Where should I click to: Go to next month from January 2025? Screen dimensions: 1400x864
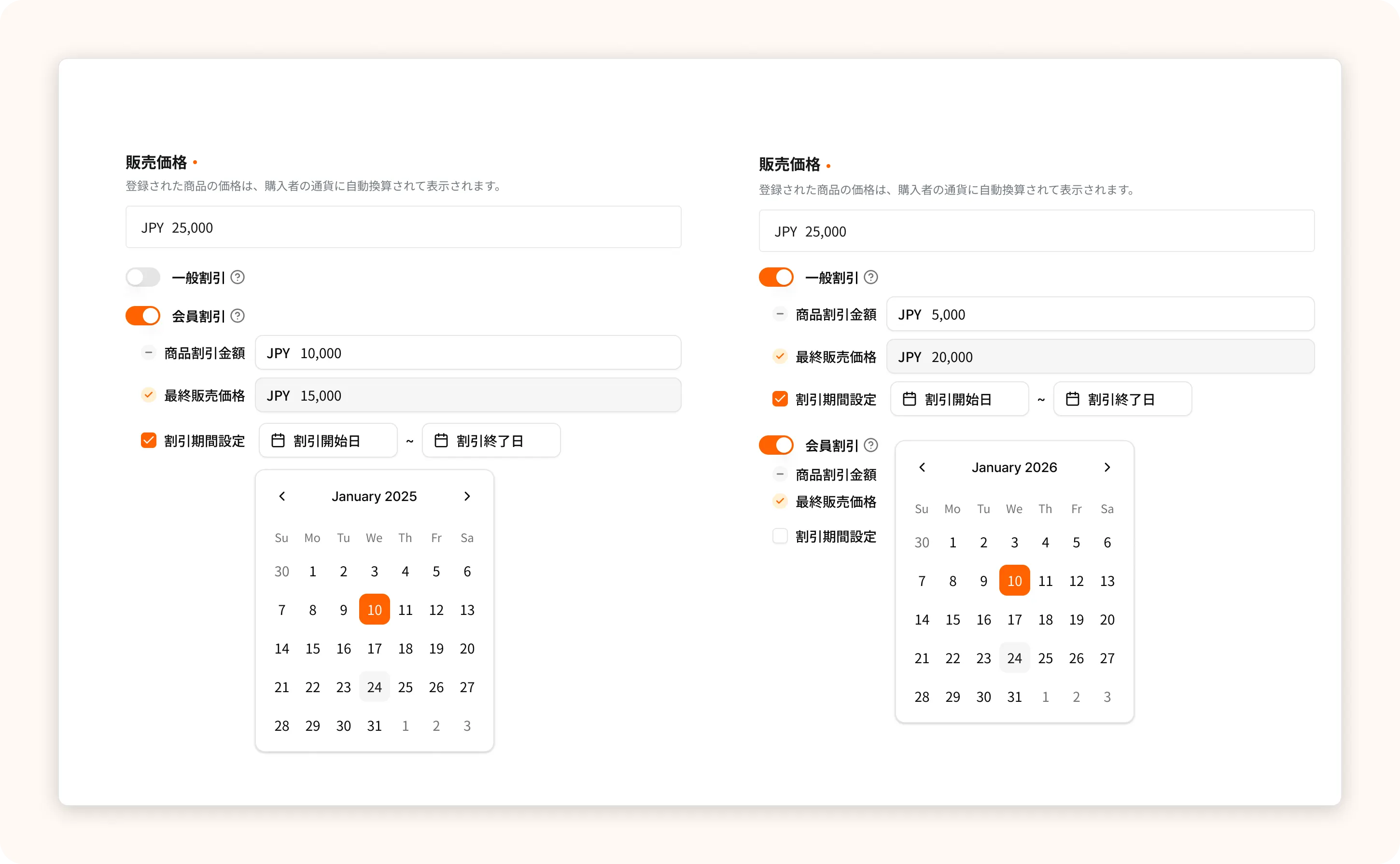click(467, 496)
